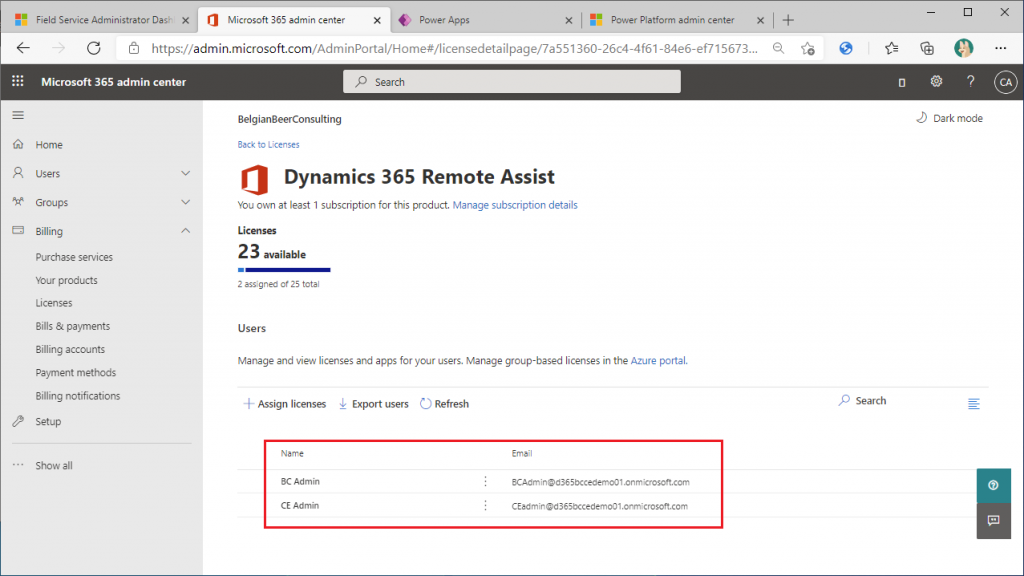The height and width of the screenshot is (576, 1024).
Task: Close the Power Platform admin center tab
Action: pyautogui.click(x=760, y=20)
